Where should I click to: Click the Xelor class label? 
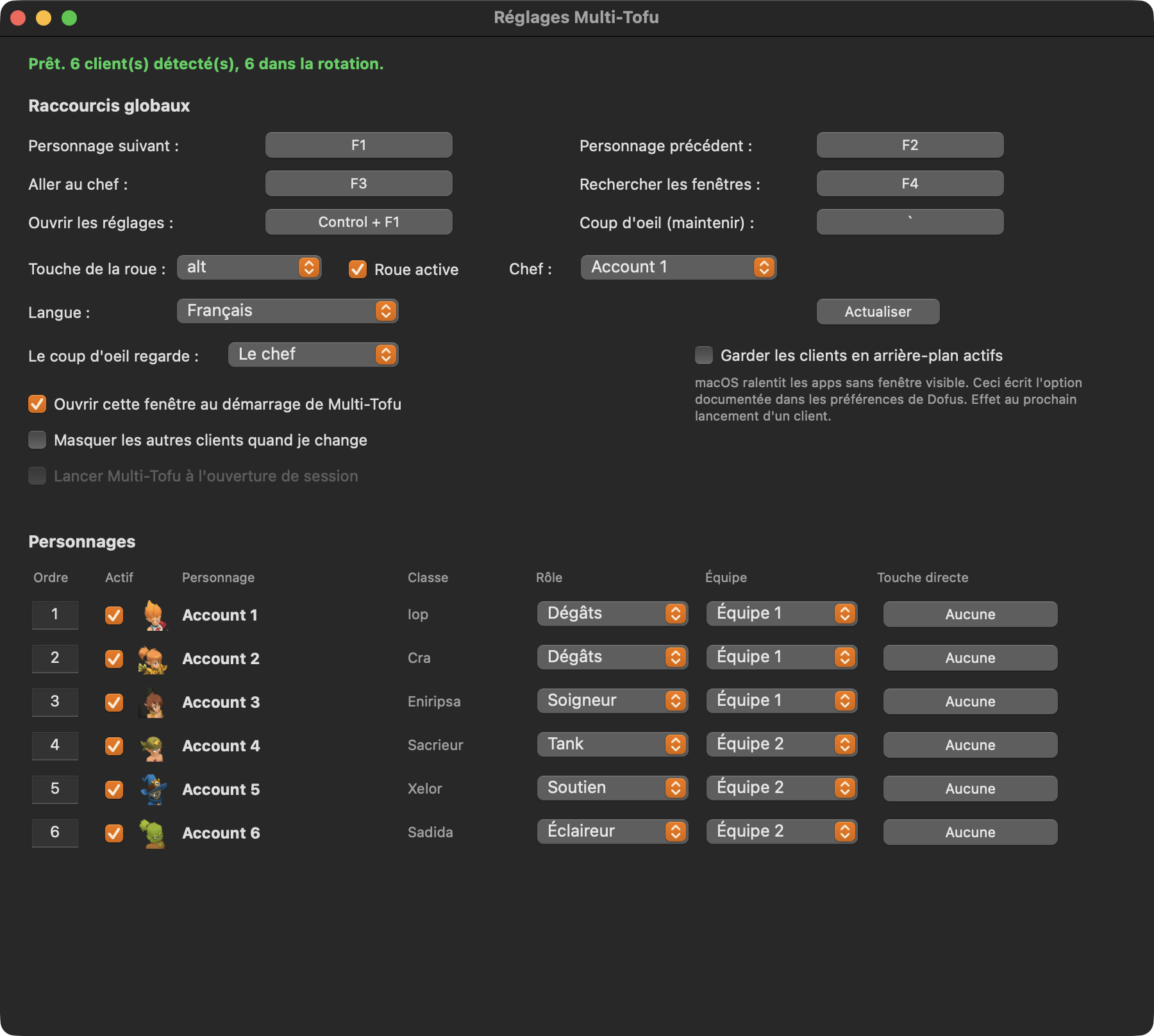click(x=425, y=789)
